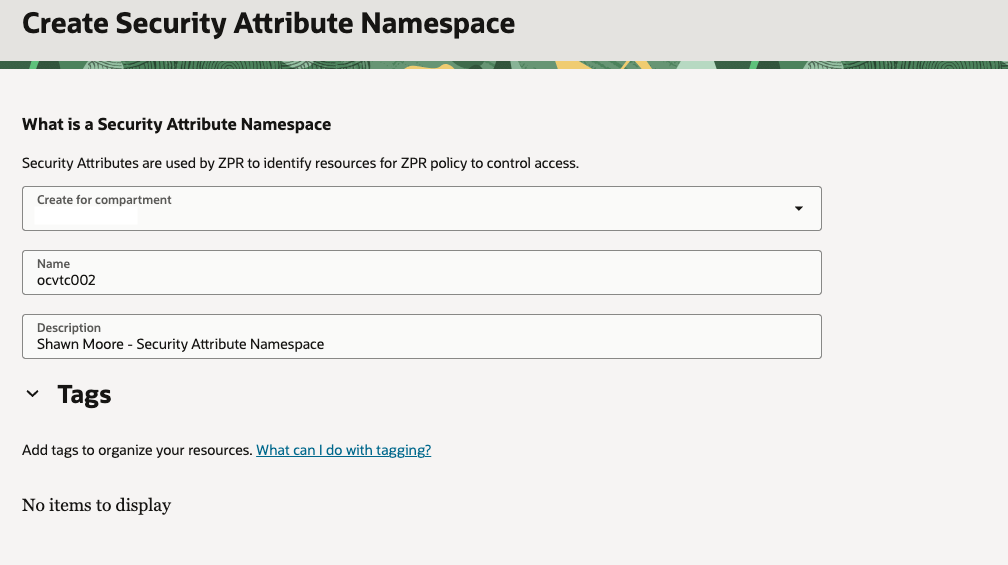Click the "Create for compartment" label

(104, 200)
